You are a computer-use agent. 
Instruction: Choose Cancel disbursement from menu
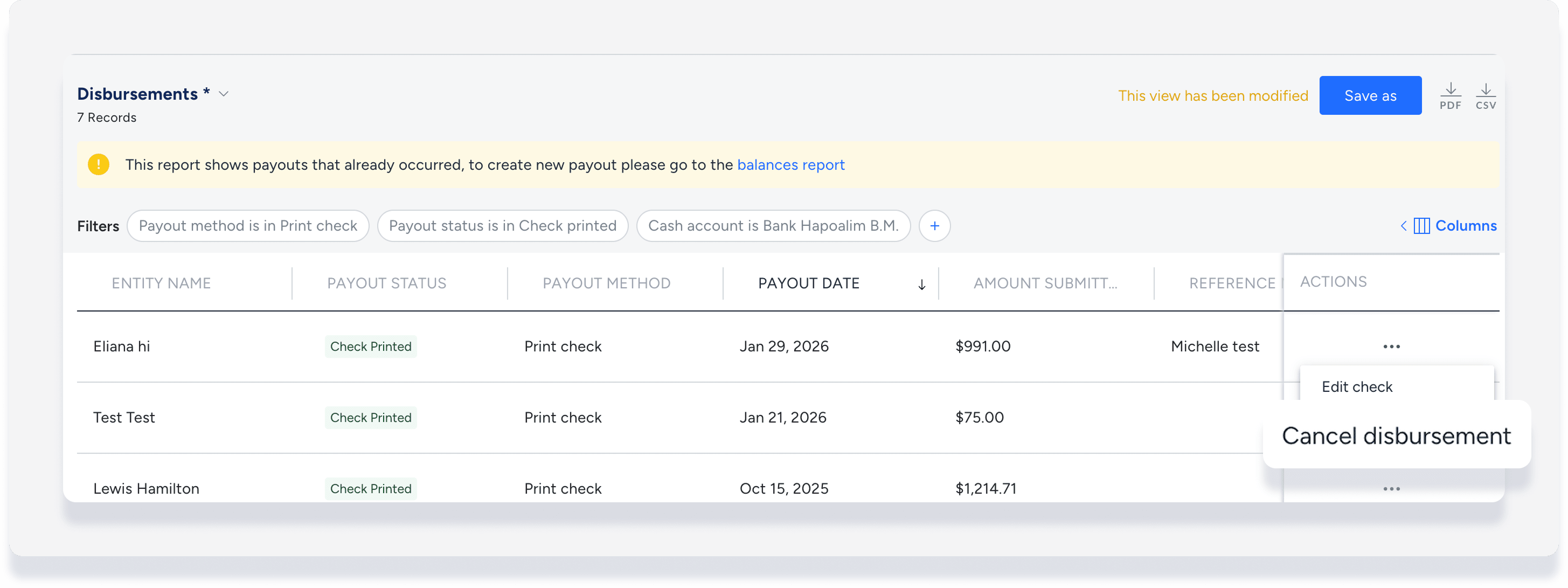(1396, 436)
